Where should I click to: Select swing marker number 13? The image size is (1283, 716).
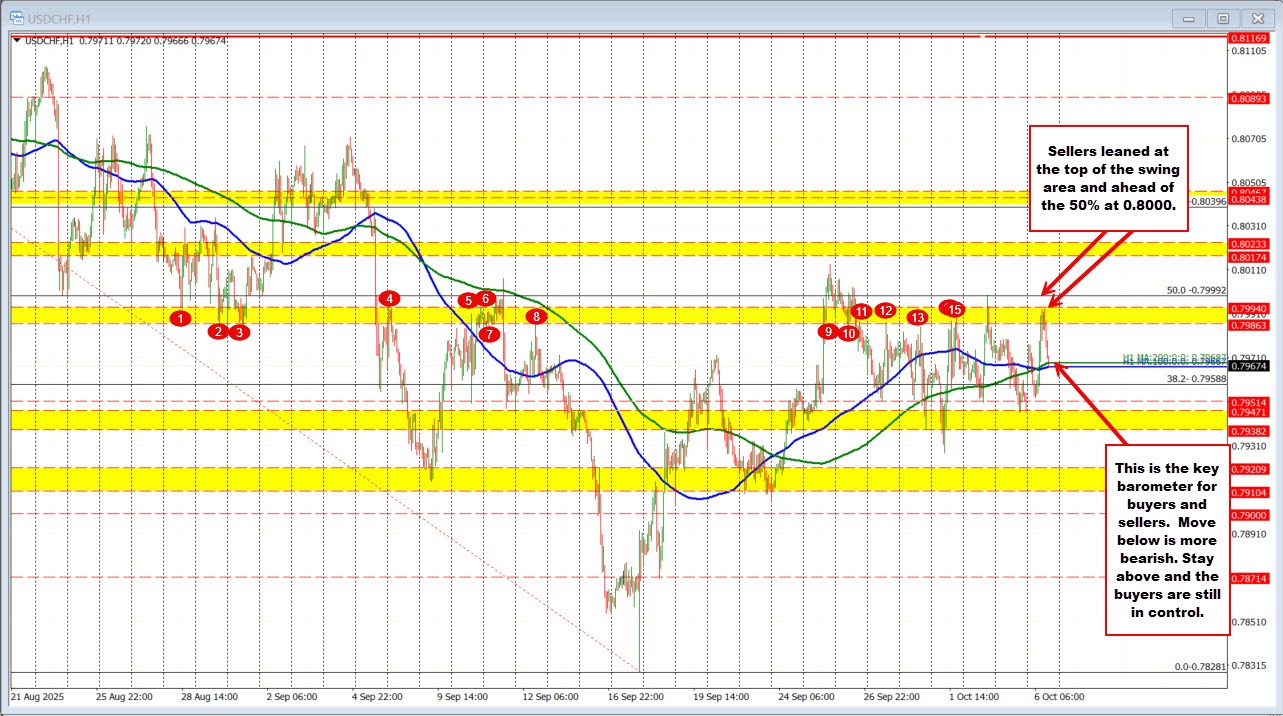pyautogui.click(x=916, y=317)
